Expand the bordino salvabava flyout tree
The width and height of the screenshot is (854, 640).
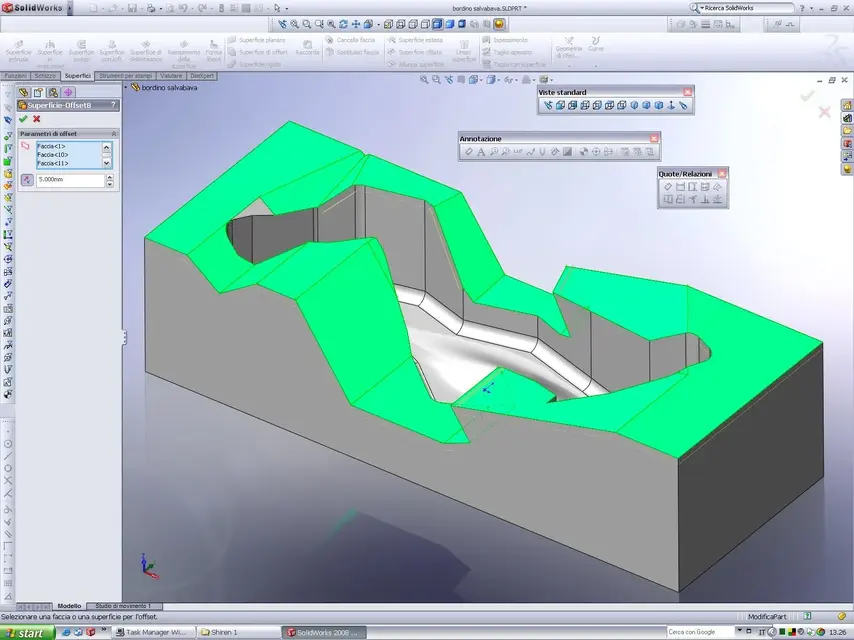pos(127,87)
